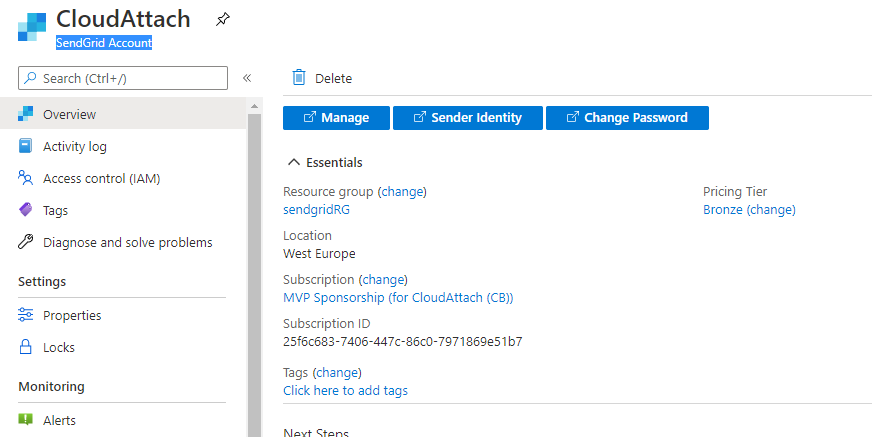Click the Change Password button
872x437 pixels.
pyautogui.click(x=627, y=118)
